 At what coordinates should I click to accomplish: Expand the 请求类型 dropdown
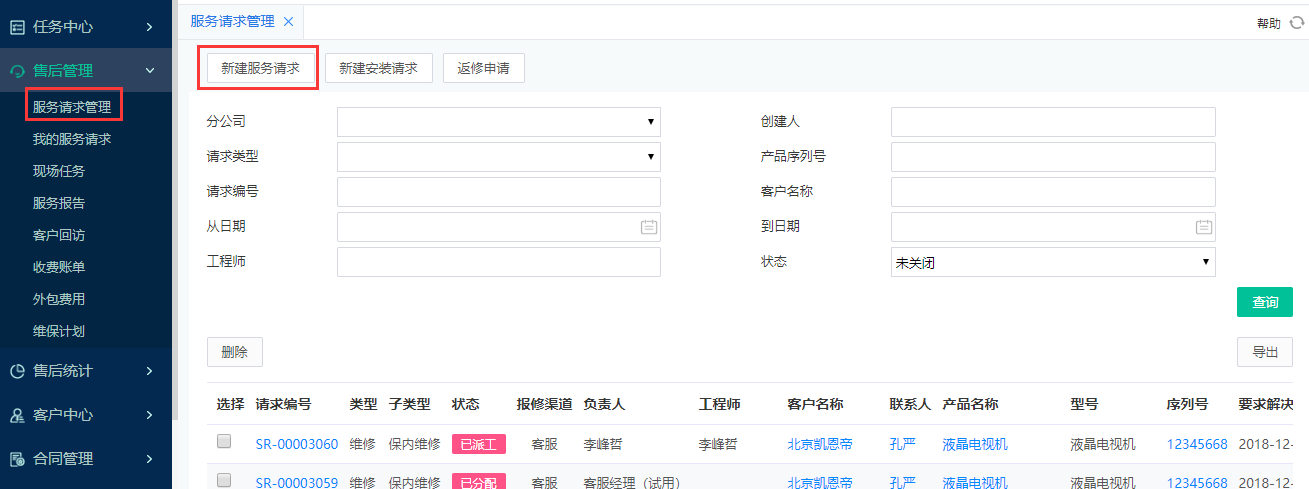[499, 157]
